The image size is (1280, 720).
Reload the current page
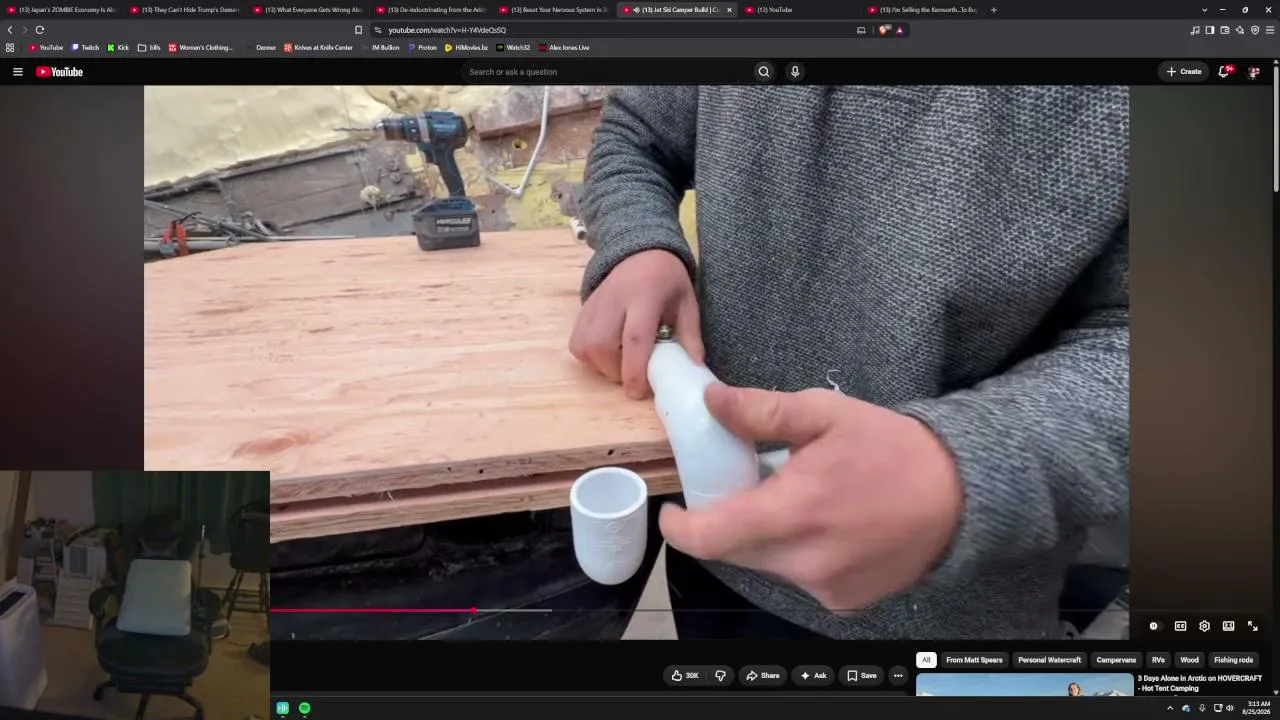coord(40,30)
